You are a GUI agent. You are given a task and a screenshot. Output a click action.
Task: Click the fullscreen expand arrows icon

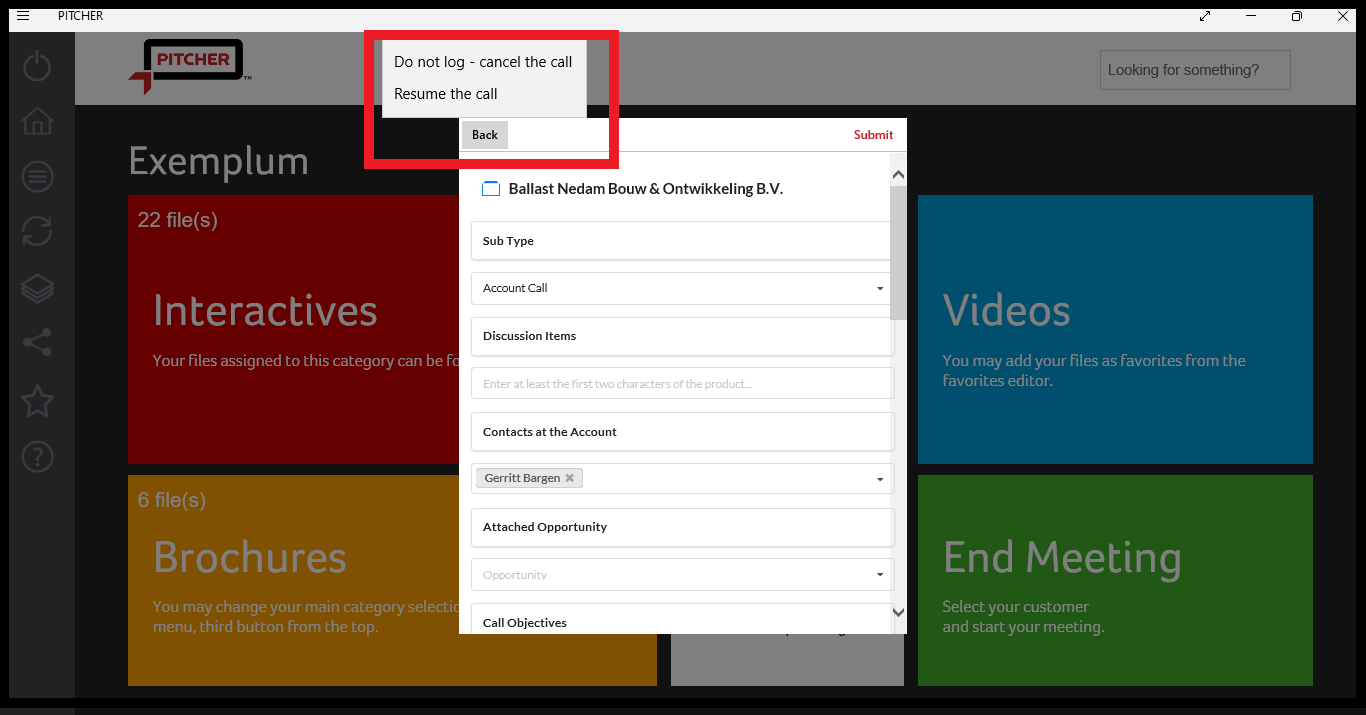click(x=1204, y=16)
